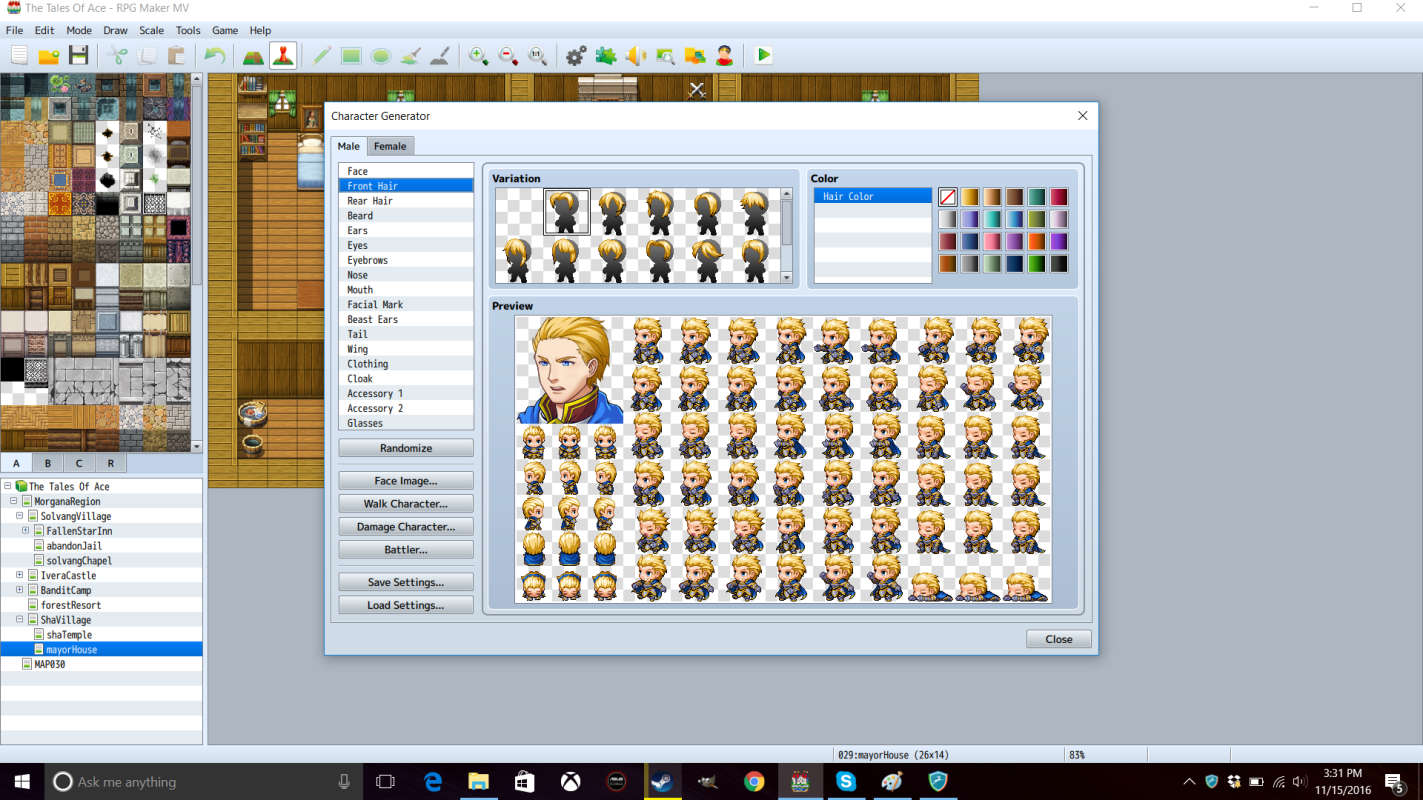Save the project with the floppy icon
Screen dimensions: 1423x800
point(78,56)
